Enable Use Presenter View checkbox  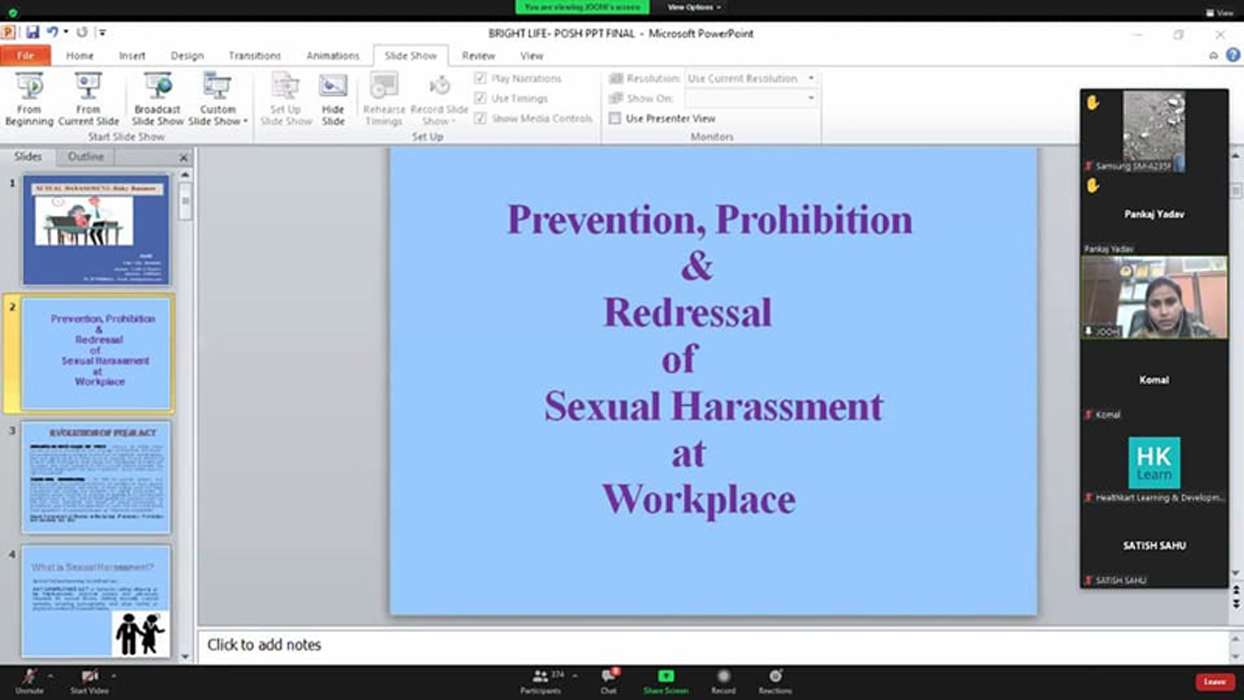[615, 118]
